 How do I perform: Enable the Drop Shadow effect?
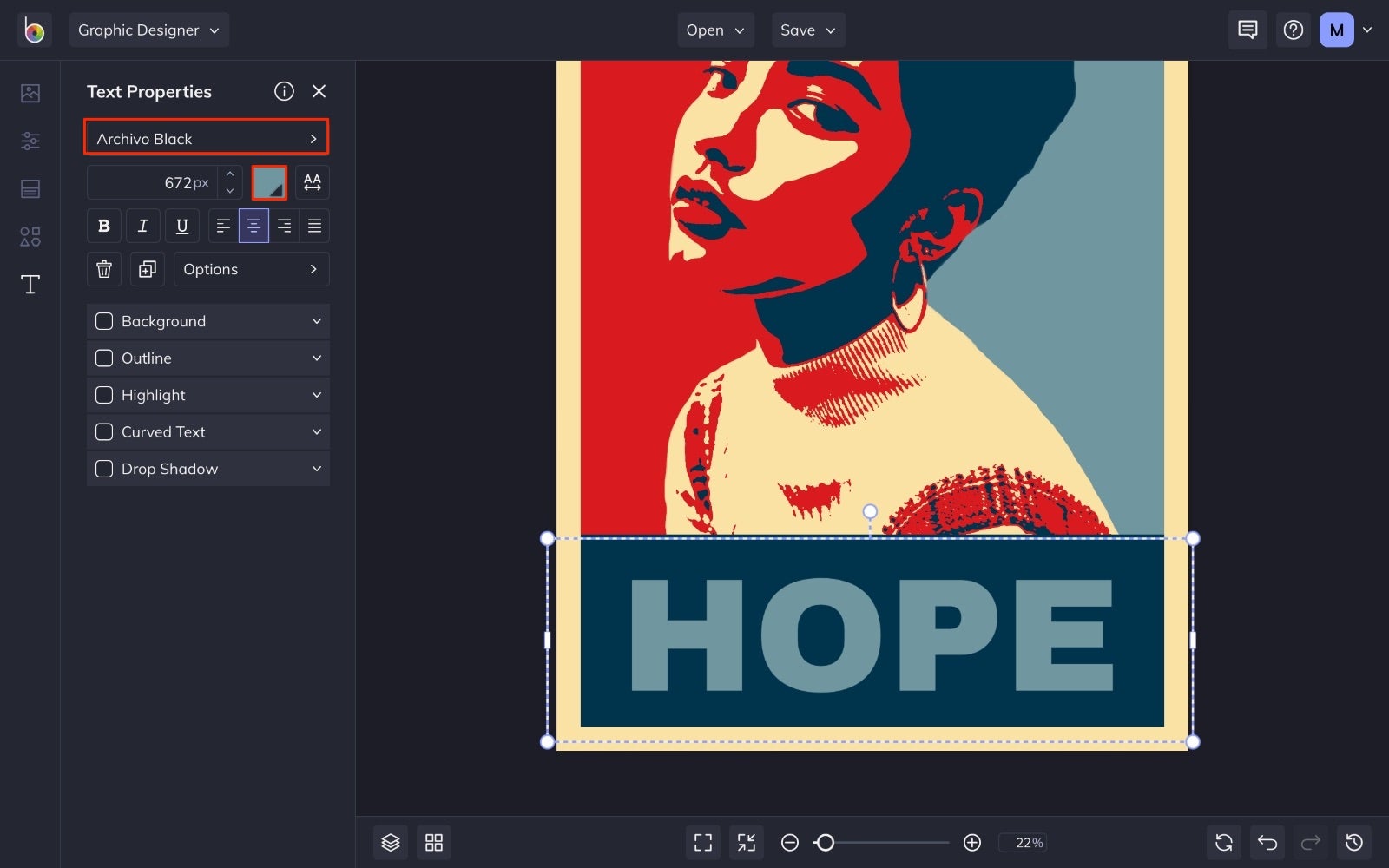tap(103, 469)
